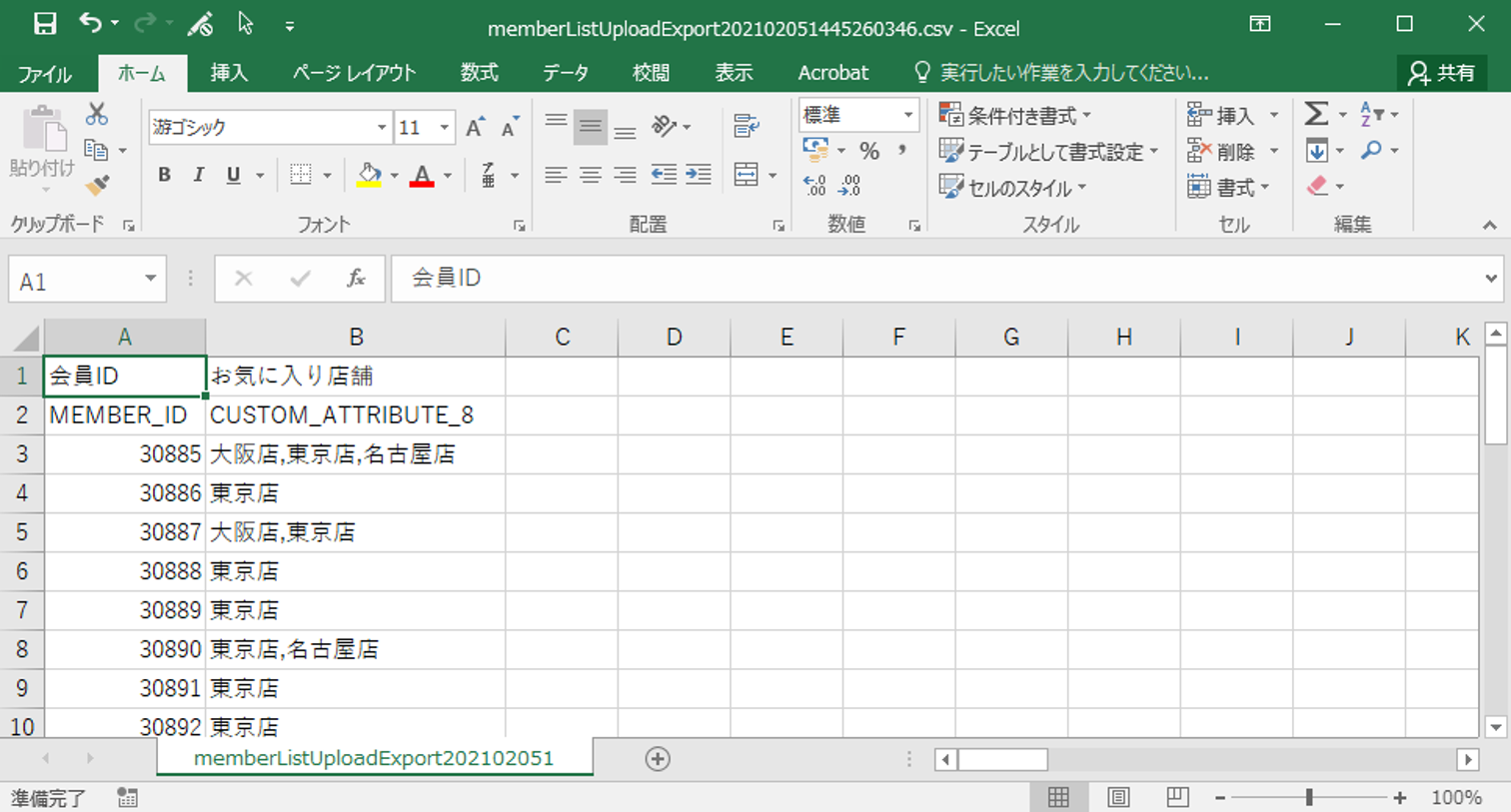Image resolution: width=1511 pixels, height=812 pixels.
Task: Expand the number format dropdown
Action: click(x=907, y=115)
